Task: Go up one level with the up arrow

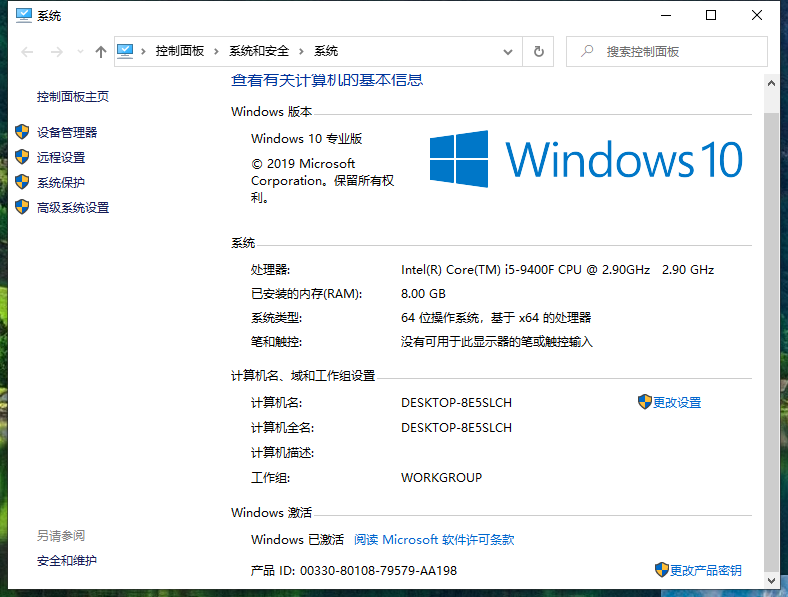Action: 100,52
